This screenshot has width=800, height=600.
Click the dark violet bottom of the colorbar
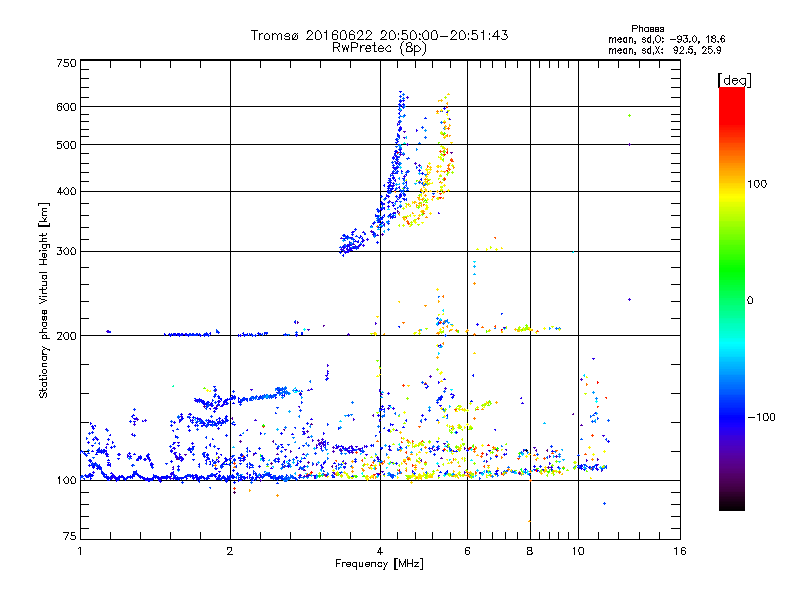(x=732, y=497)
